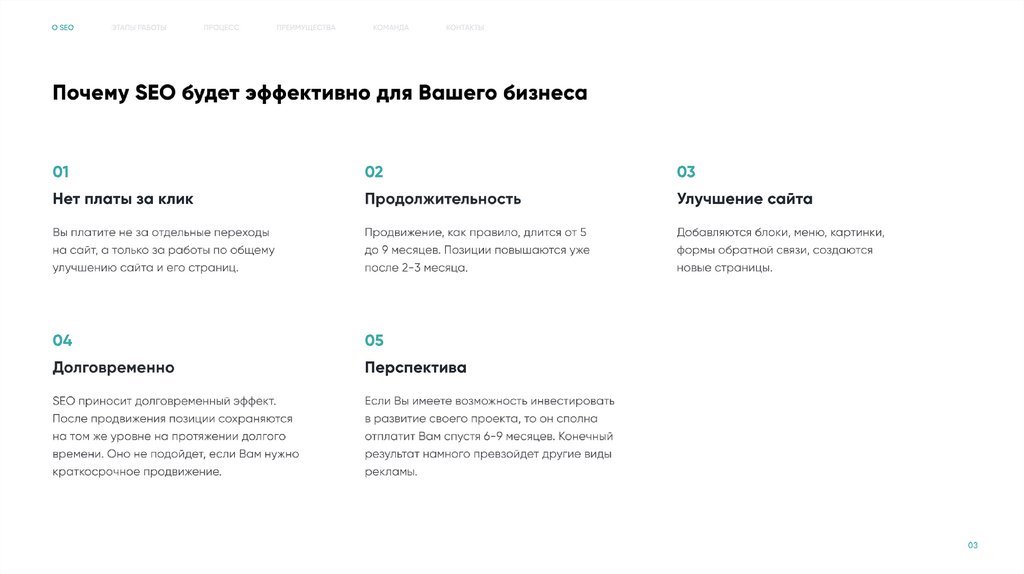Screen dimensions: 1024x574
Task: Open the 'Преимущества' navigation item
Action: coord(306,27)
